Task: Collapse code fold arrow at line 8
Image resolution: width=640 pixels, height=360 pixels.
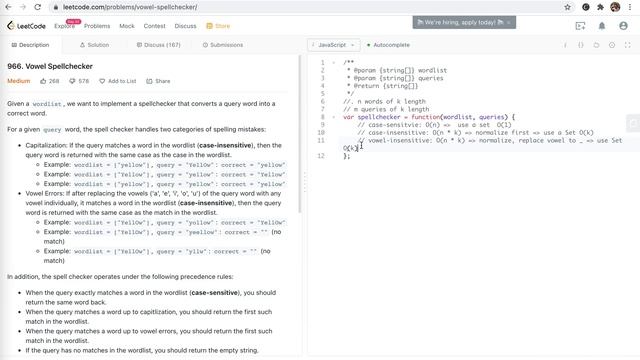Action: click(333, 117)
